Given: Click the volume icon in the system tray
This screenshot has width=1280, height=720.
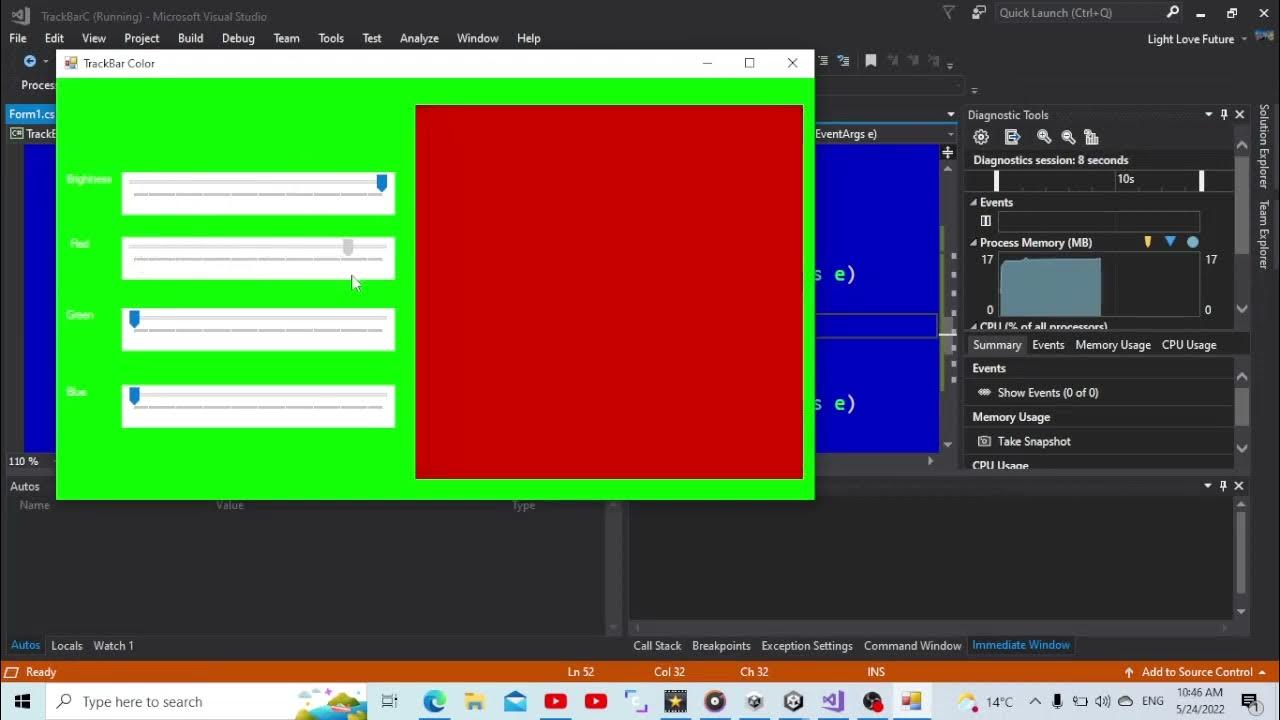Looking at the screenshot, I should coord(1103,701).
